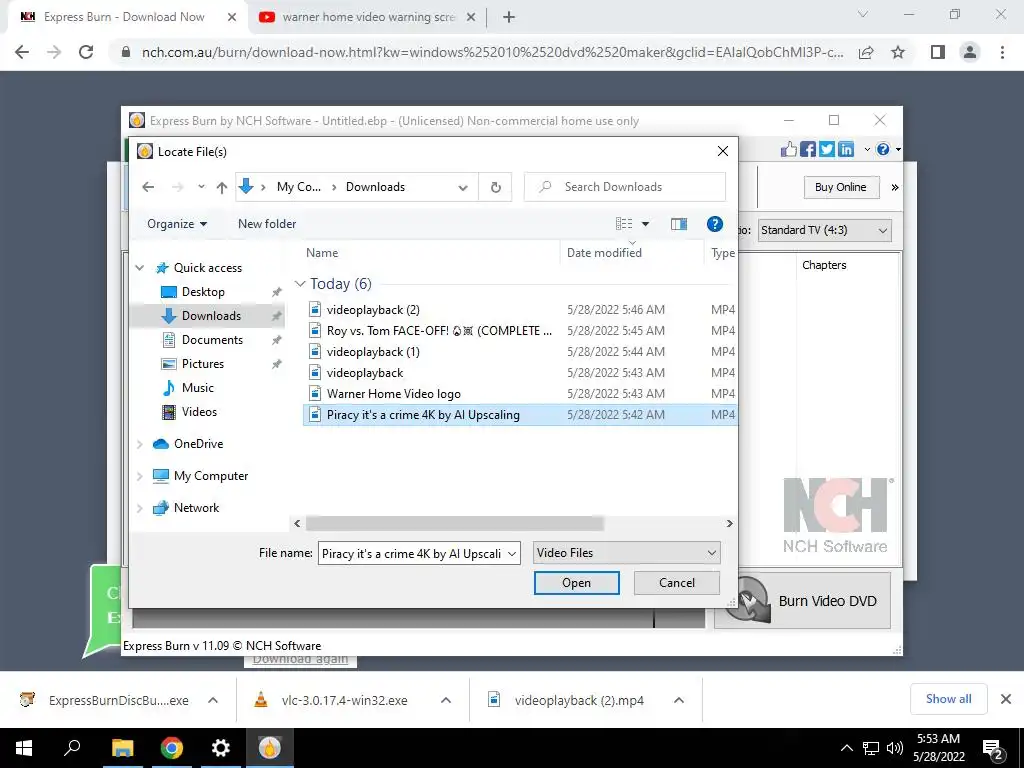
Task: Open the recent locations dropdown arrow
Action: coord(201,187)
